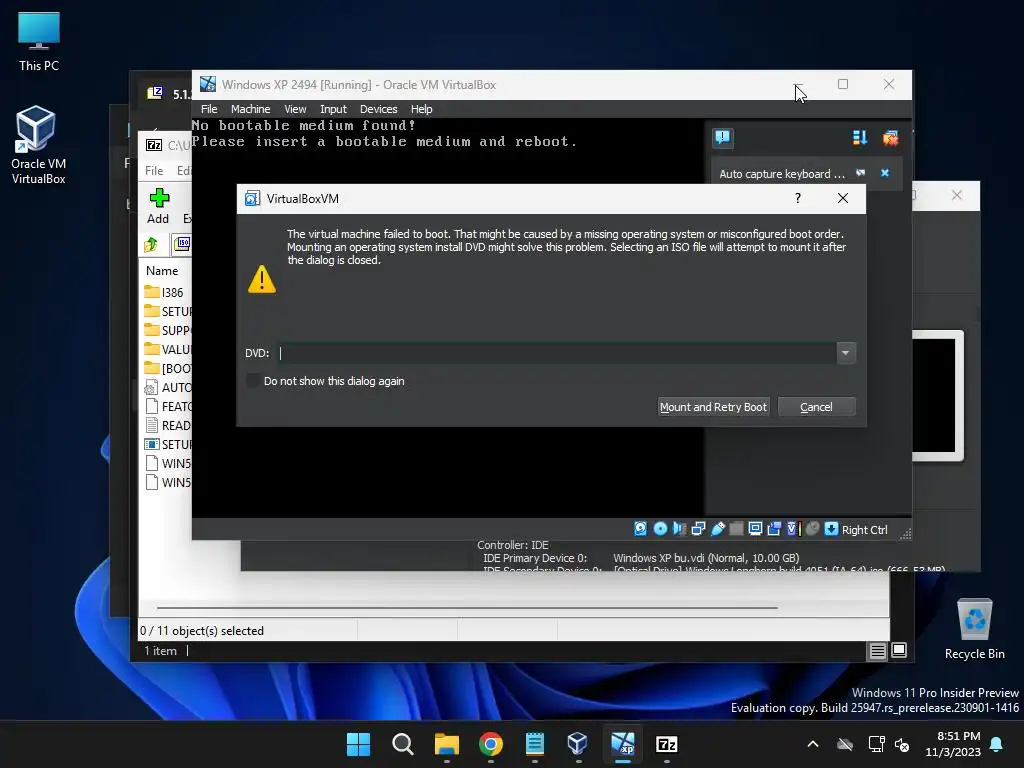Image resolution: width=1024 pixels, height=768 pixels.
Task: Open This PC desktop icon
Action: pyautogui.click(x=39, y=41)
